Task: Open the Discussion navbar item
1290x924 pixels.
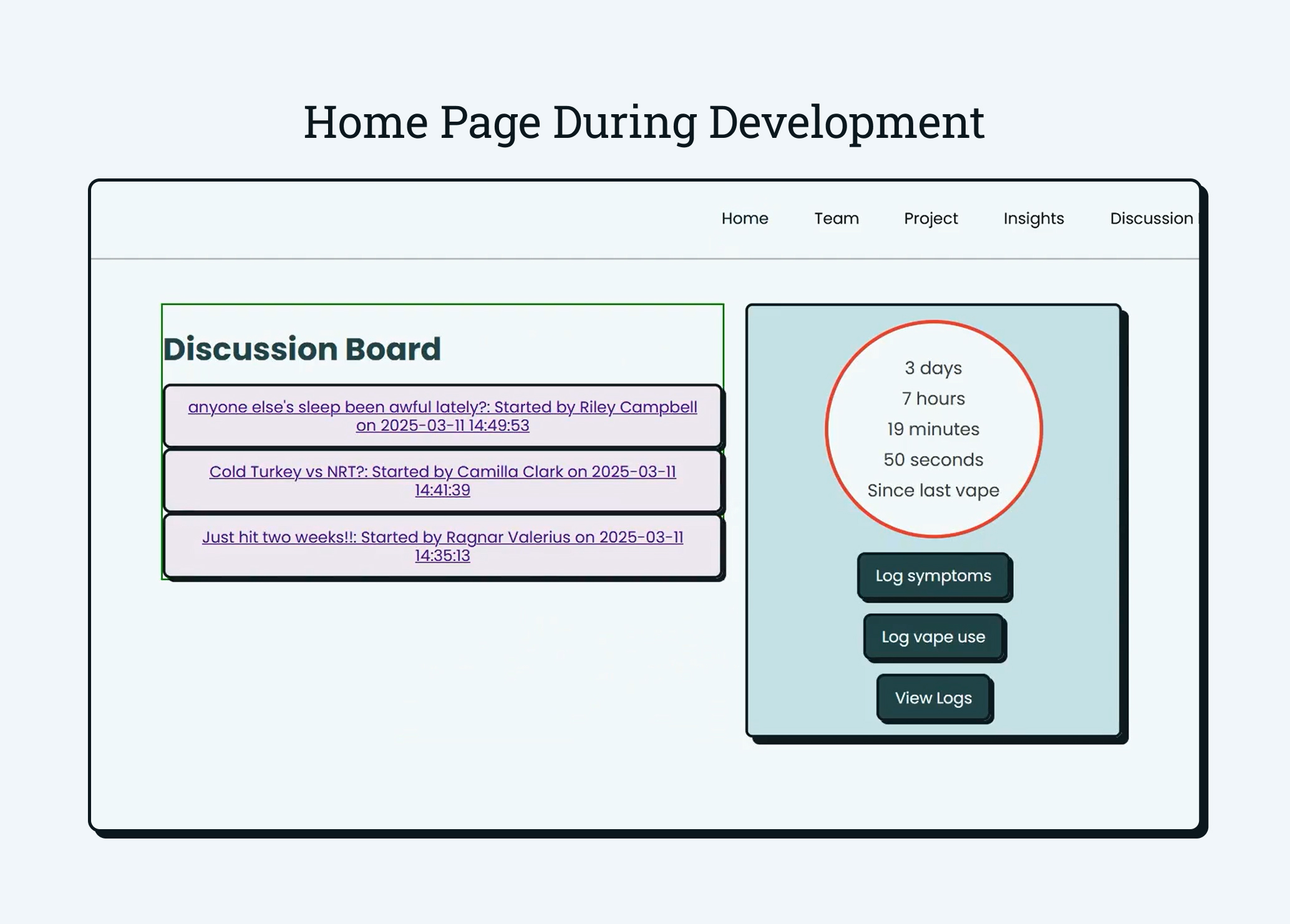Action: pyautogui.click(x=1152, y=218)
